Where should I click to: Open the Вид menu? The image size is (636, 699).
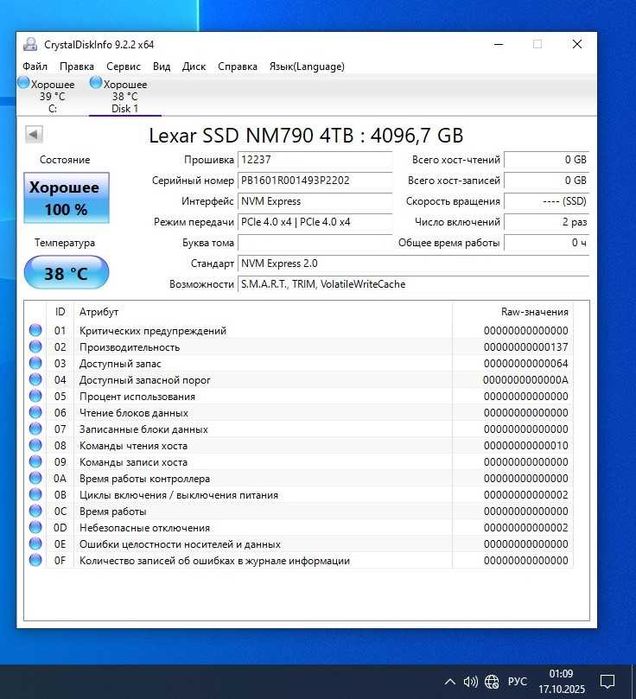(161, 66)
